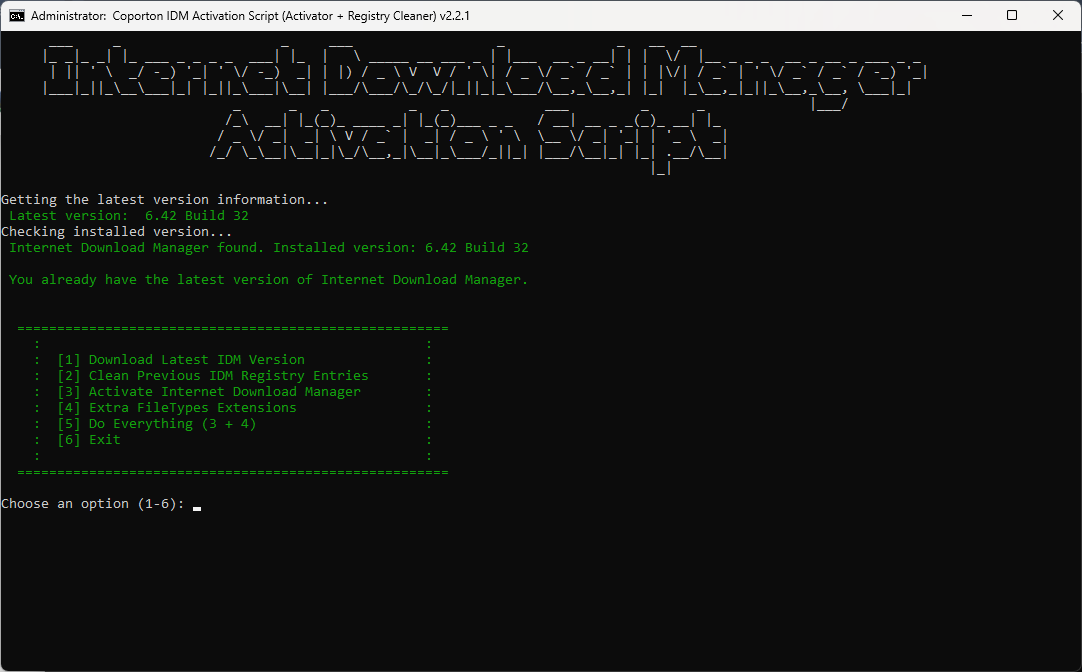The height and width of the screenshot is (672, 1082).
Task: Close the Administrator command prompt window
Action: (1057, 15)
